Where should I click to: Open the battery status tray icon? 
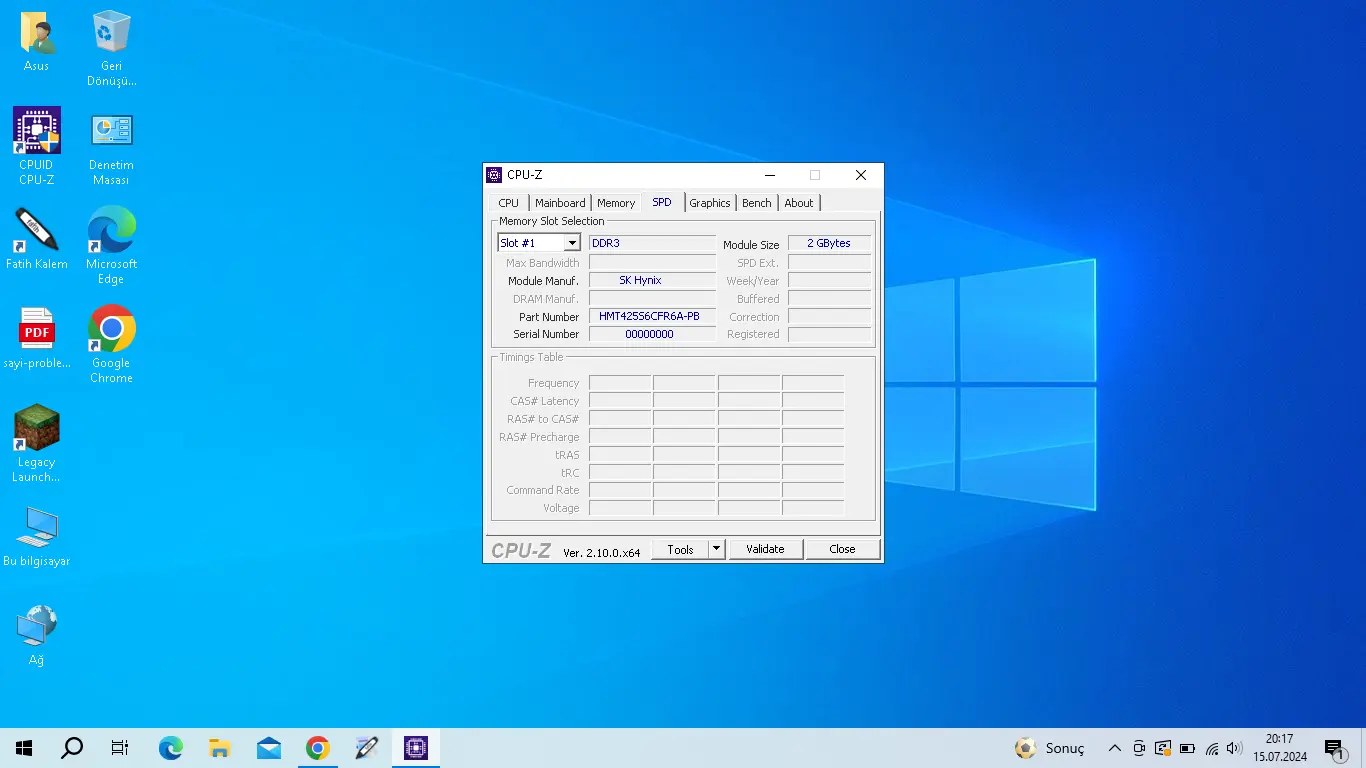click(1187, 748)
